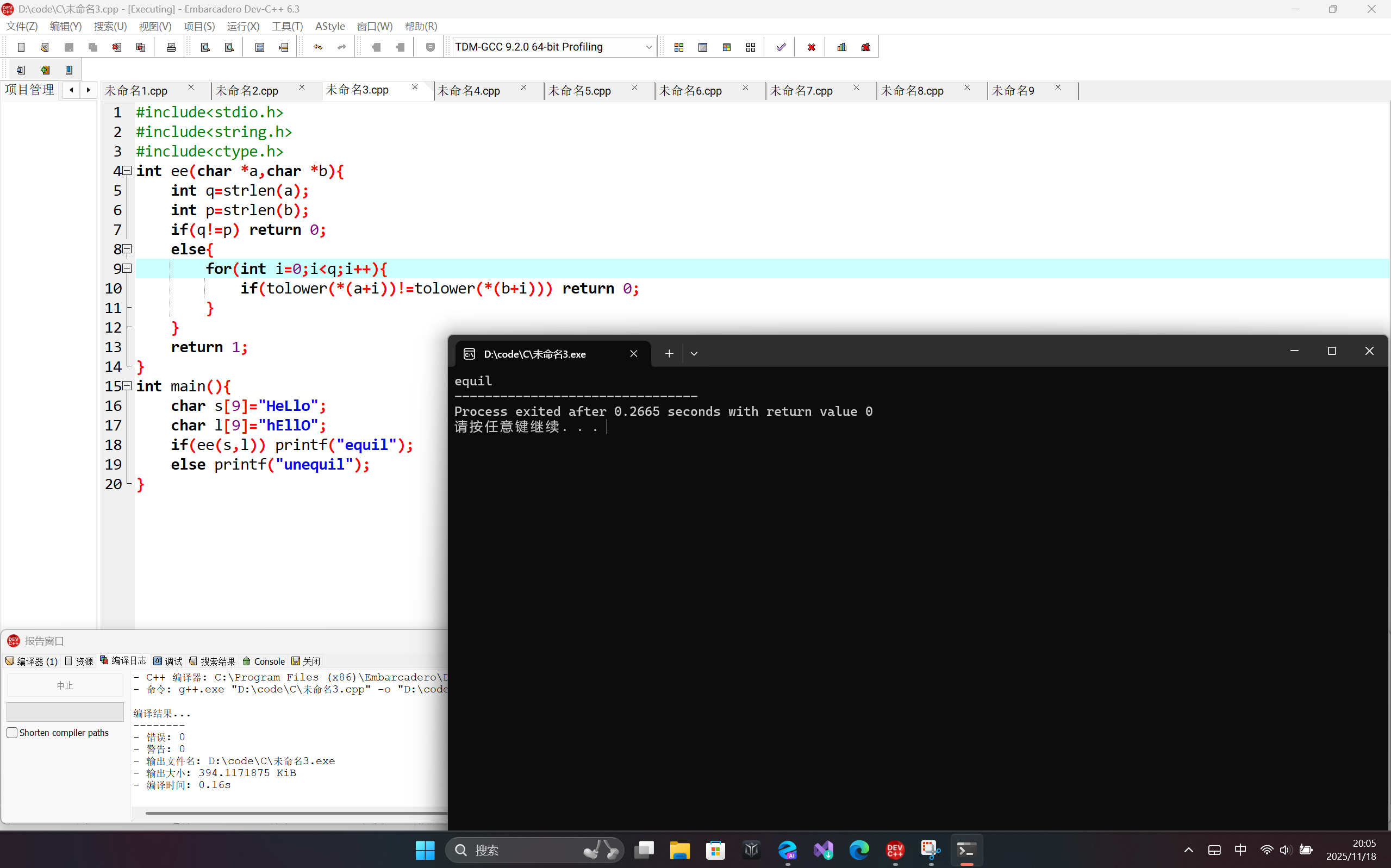
Task: Click the Find magnifier toolbar icon
Action: click(205, 47)
